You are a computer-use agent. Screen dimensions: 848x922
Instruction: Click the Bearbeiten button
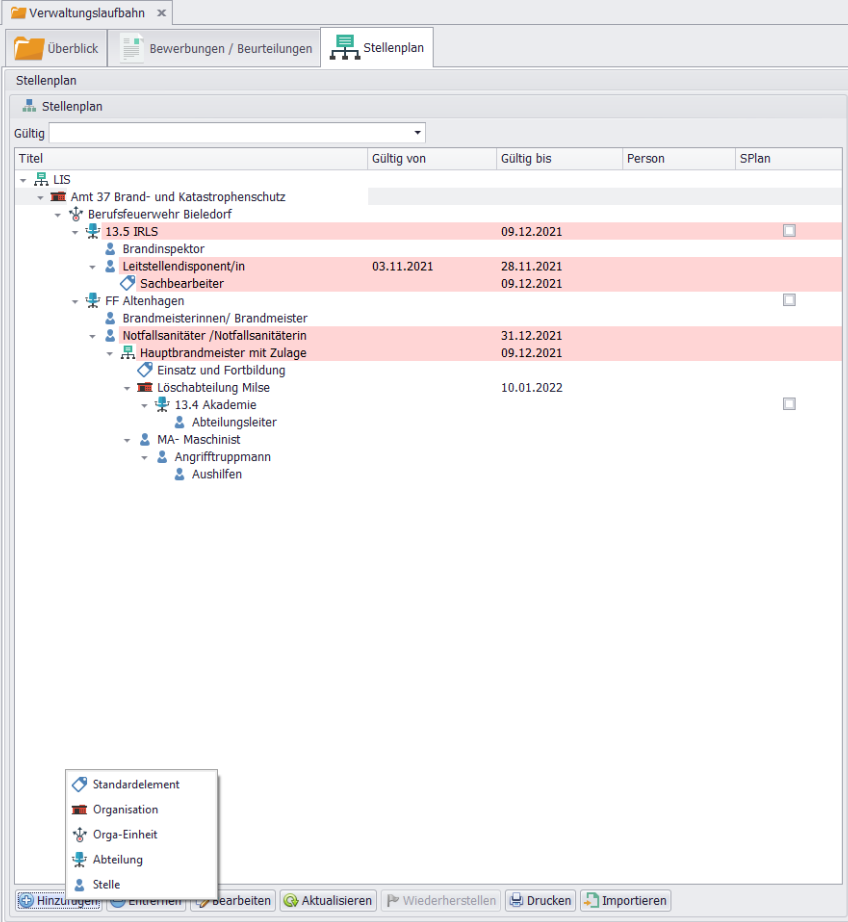(x=232, y=900)
